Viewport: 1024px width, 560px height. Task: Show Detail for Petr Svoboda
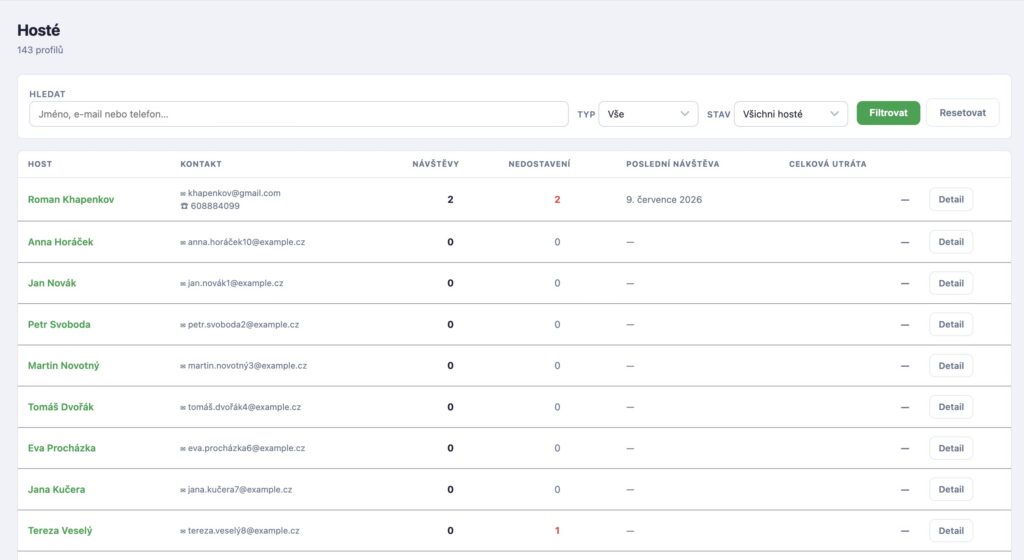coord(951,324)
